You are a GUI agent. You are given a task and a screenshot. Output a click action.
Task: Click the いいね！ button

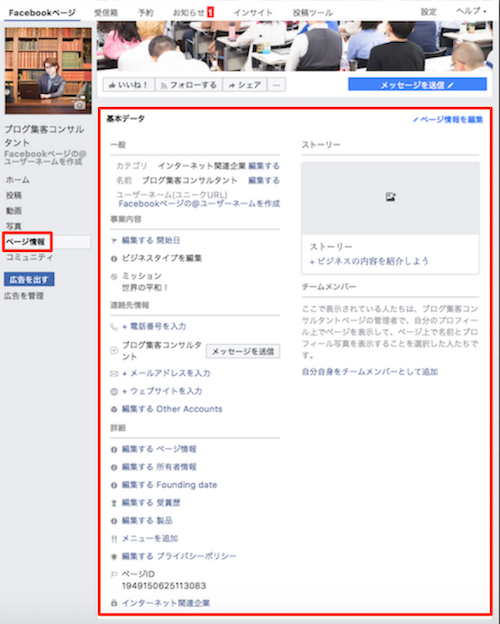[129, 84]
